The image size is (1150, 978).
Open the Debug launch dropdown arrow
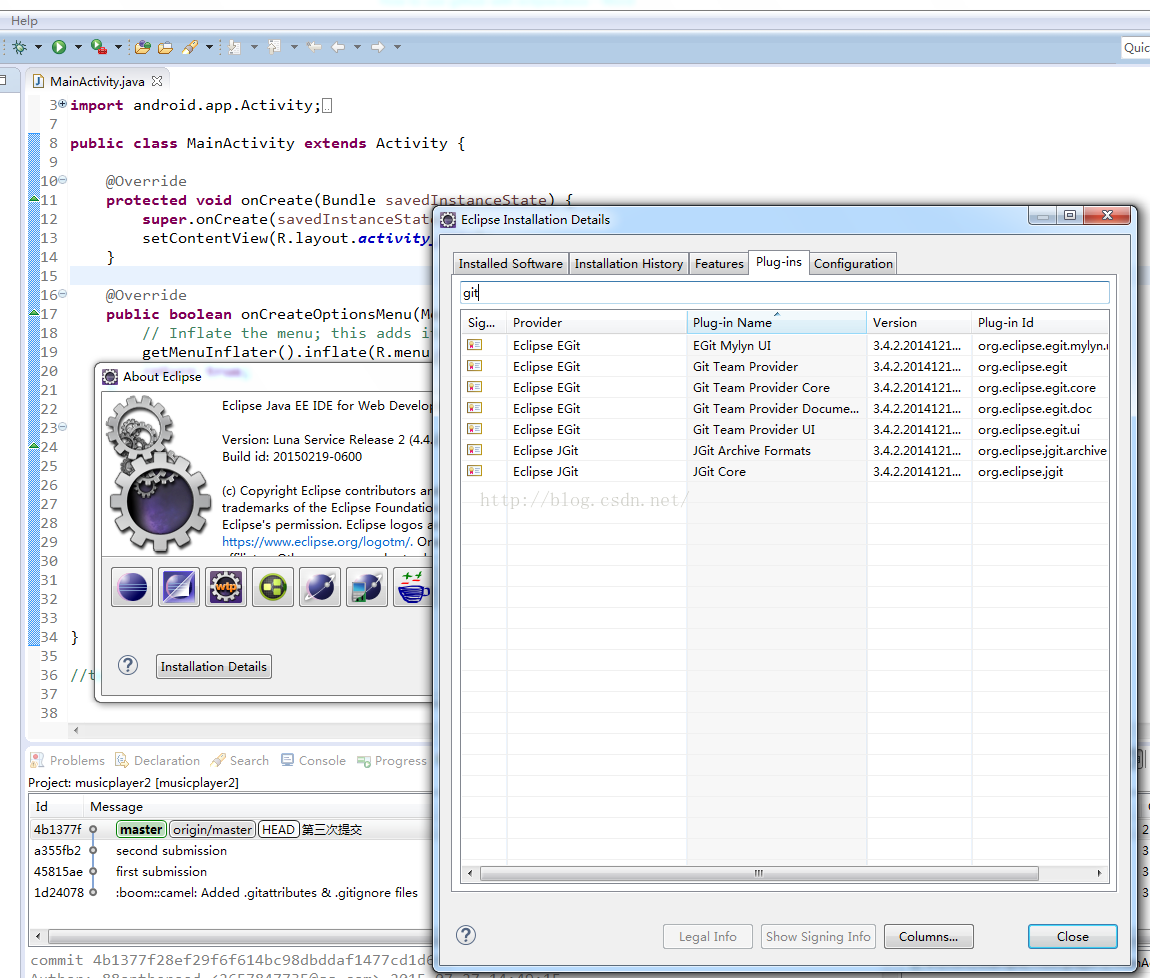click(x=38, y=48)
